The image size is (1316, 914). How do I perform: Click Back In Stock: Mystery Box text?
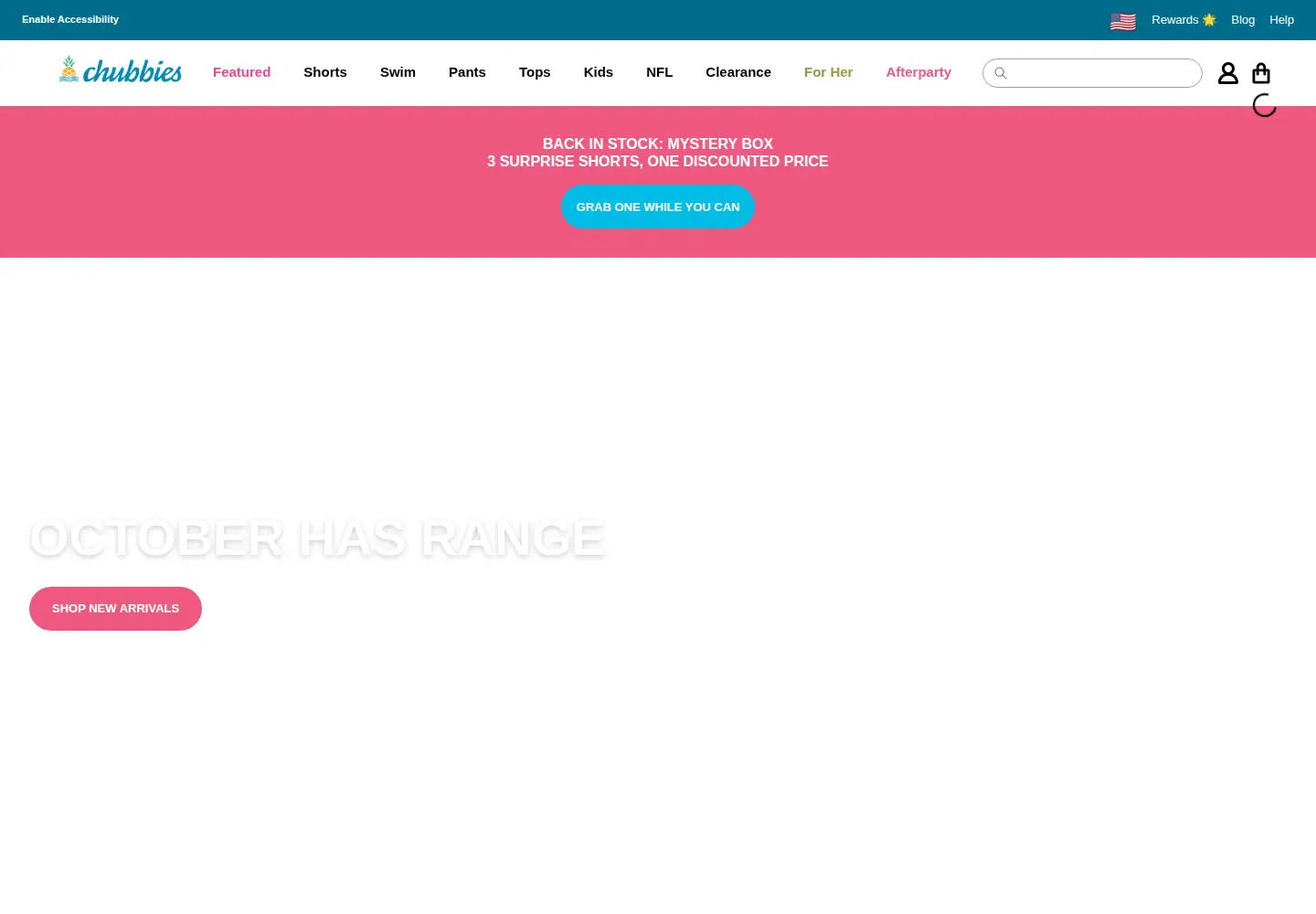click(x=658, y=143)
